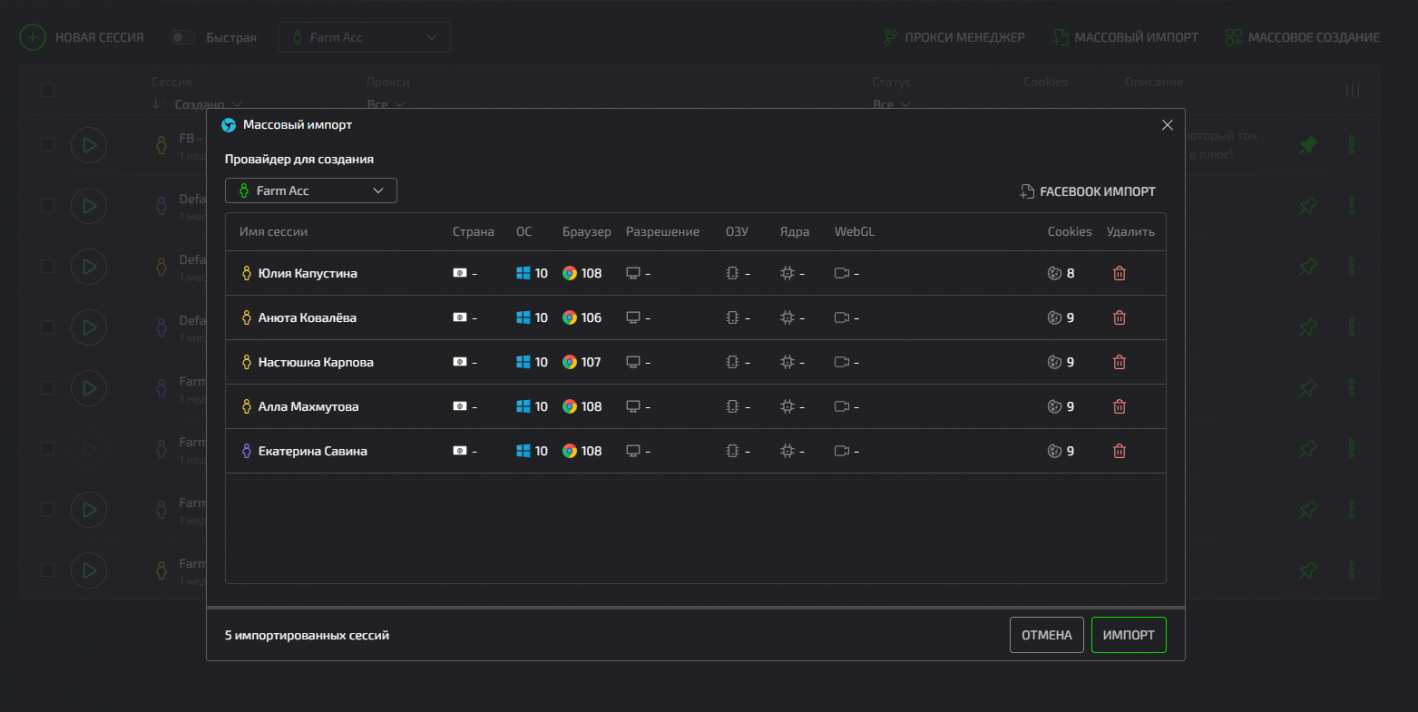Delete the Алла Махмутова session row

[x=1119, y=407]
